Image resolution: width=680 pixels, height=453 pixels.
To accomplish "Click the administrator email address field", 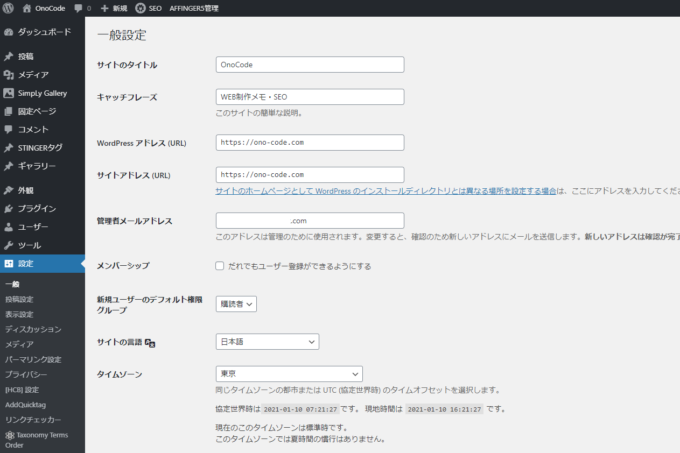I will (309, 220).
